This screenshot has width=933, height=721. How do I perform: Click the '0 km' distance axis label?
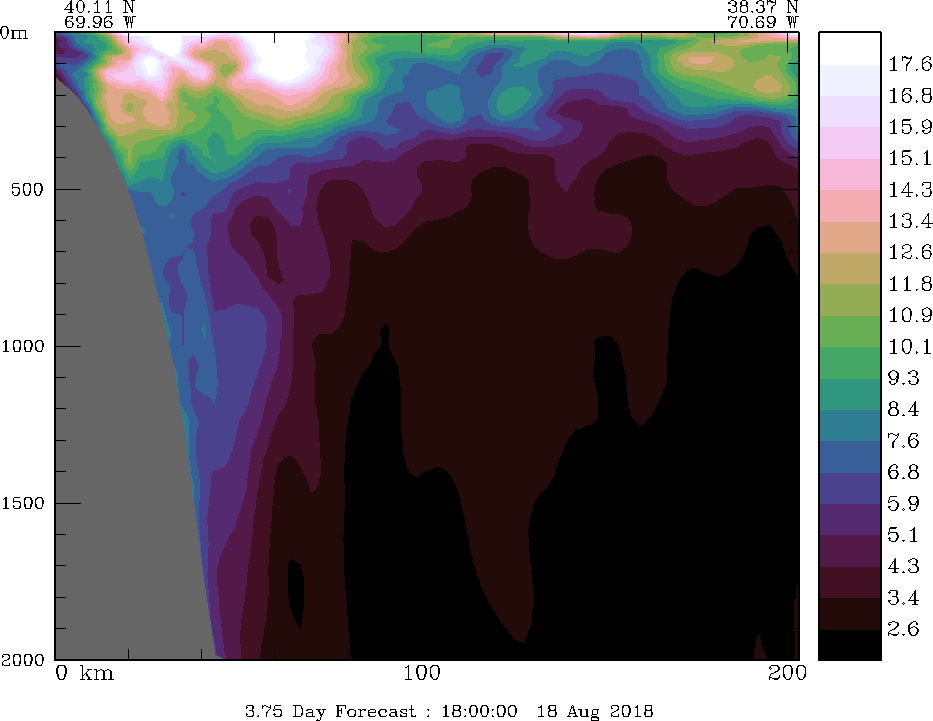pos(84,673)
